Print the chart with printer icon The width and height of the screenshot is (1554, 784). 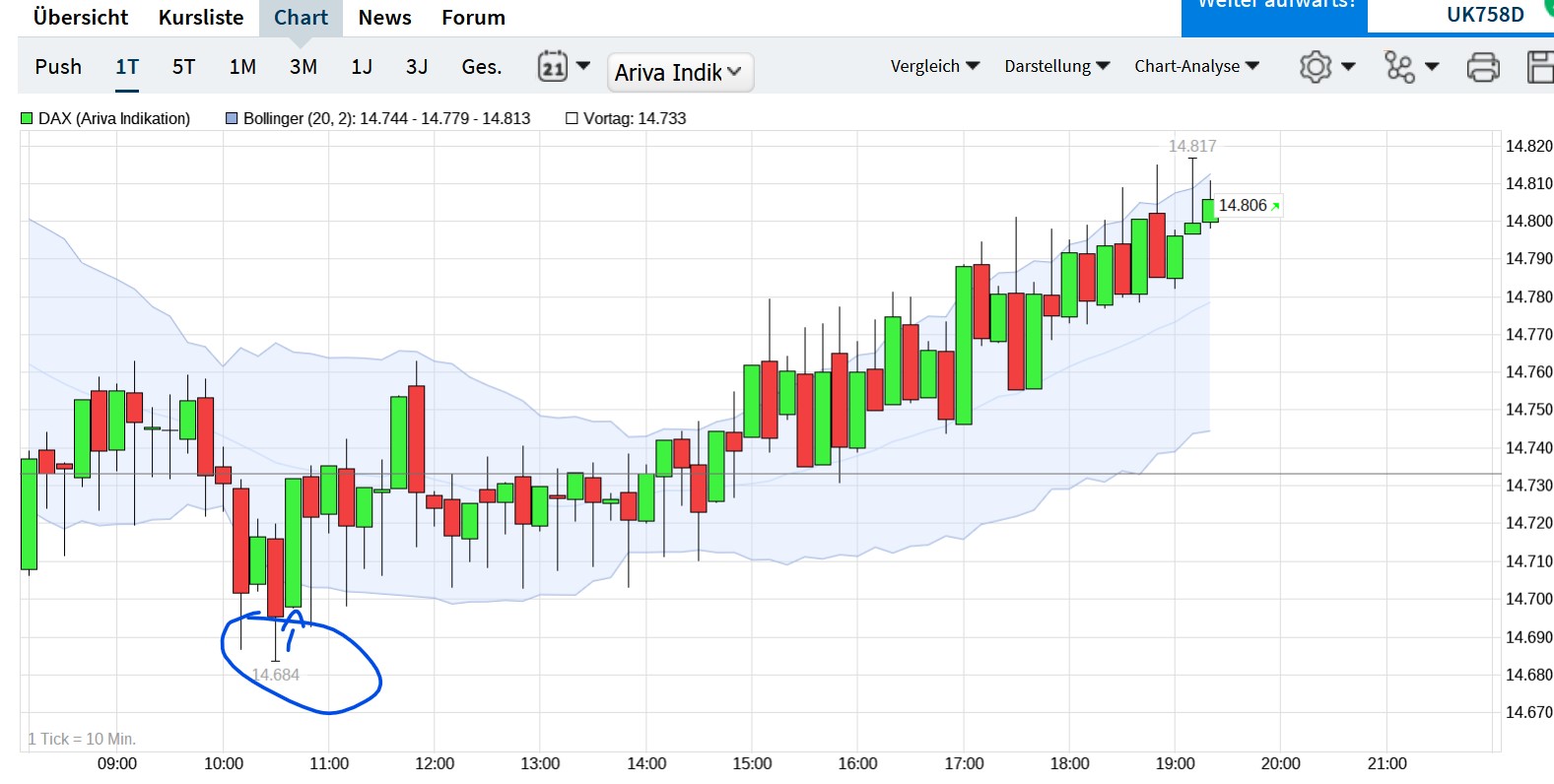(1483, 67)
